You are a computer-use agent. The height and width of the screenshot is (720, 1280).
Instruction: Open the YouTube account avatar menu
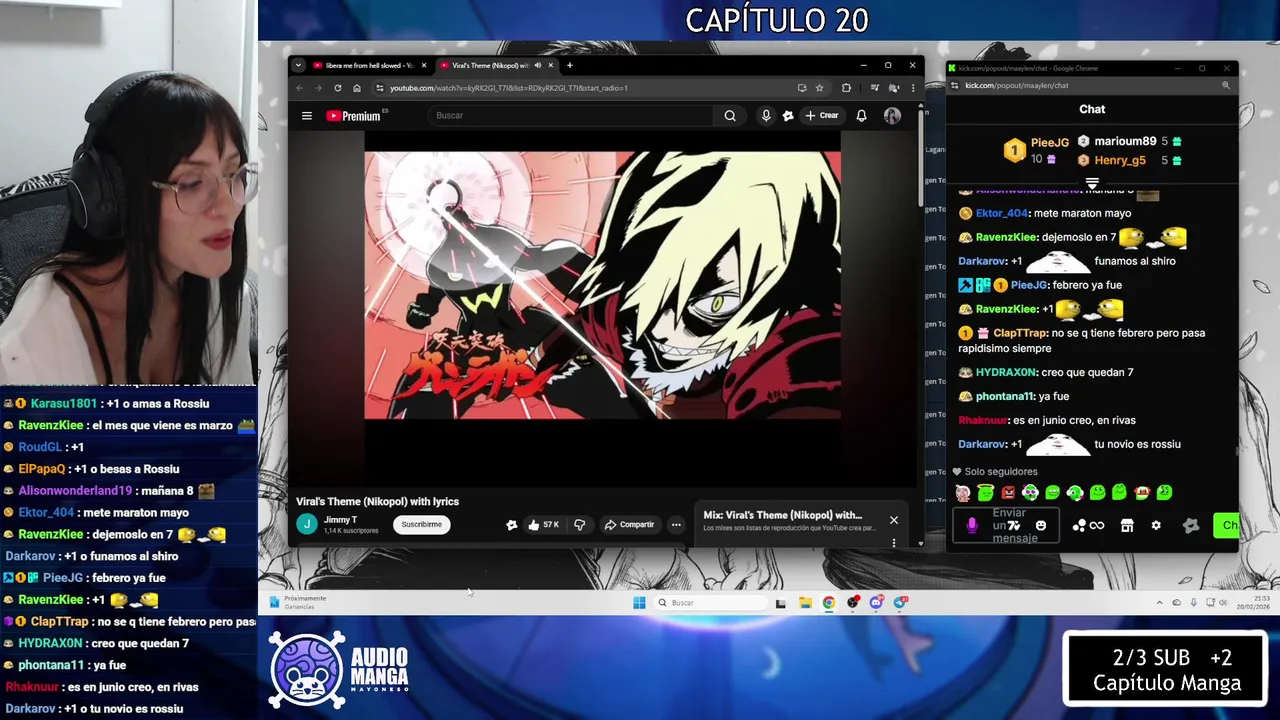(x=892, y=116)
